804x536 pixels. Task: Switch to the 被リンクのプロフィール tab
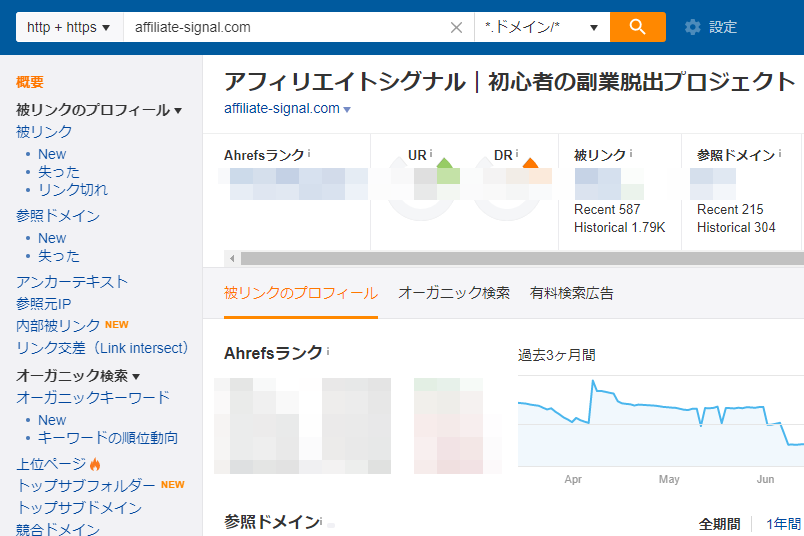coord(301,293)
